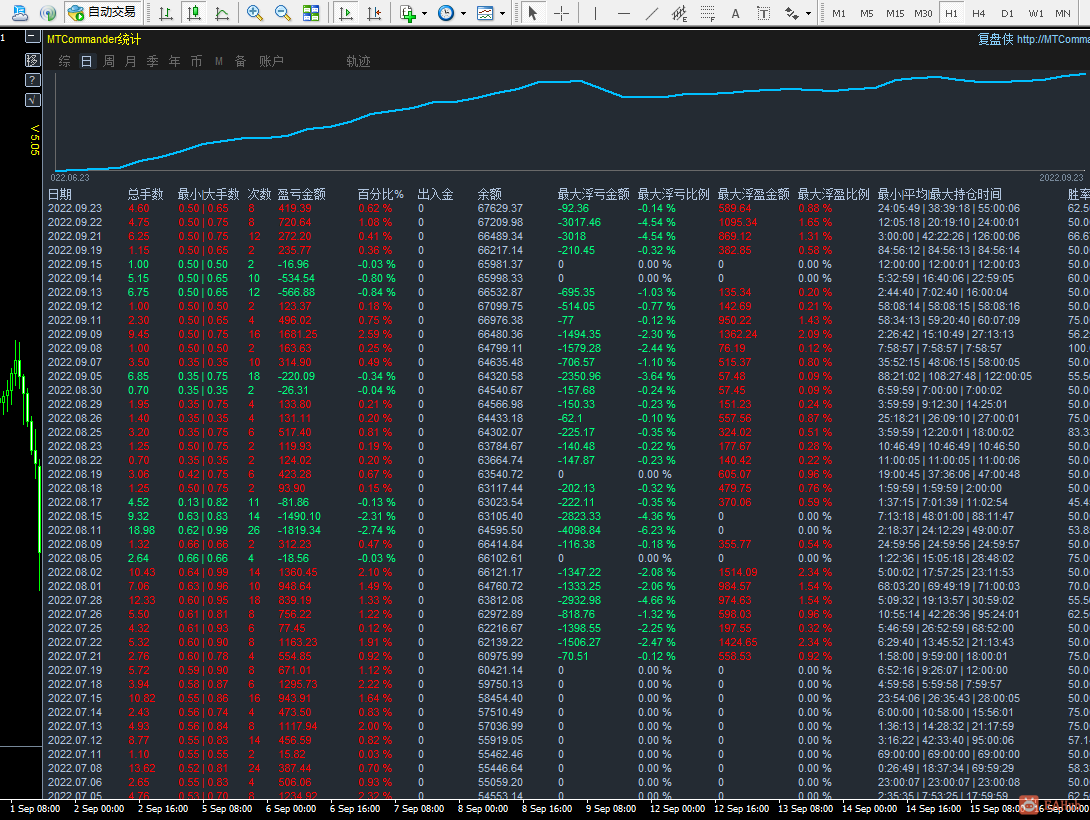Click the 最大浮亏金额 column header
1090x820 pixels.
[x=593, y=195]
